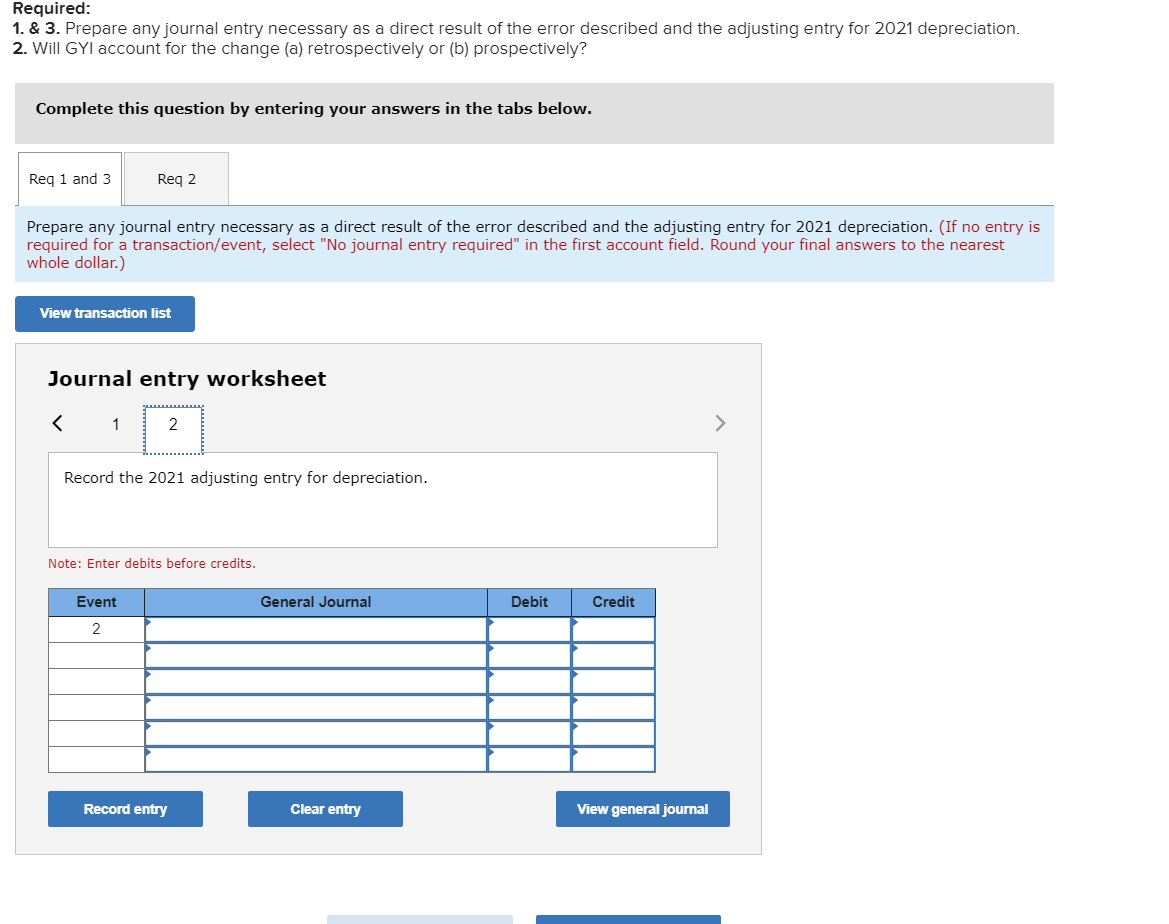Click the Credit field in the first row
This screenshot has width=1169, height=924.
[612, 630]
